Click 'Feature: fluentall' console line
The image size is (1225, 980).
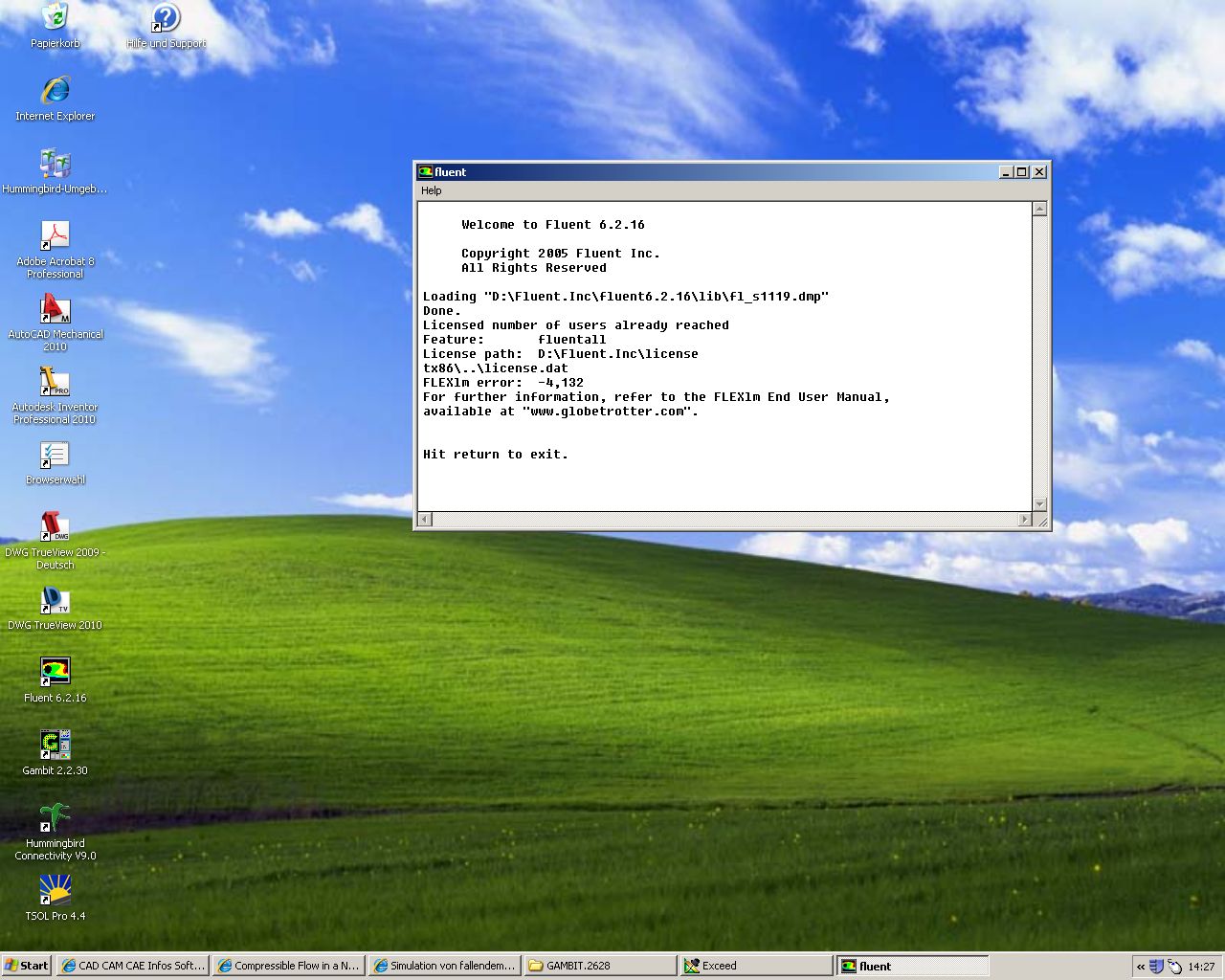515,340
